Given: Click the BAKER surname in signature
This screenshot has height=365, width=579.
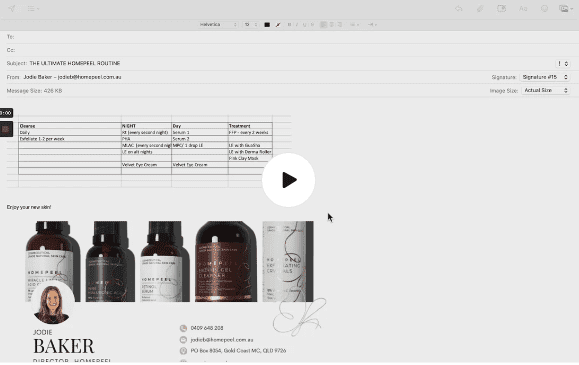Looking at the screenshot, I should (x=64, y=346).
